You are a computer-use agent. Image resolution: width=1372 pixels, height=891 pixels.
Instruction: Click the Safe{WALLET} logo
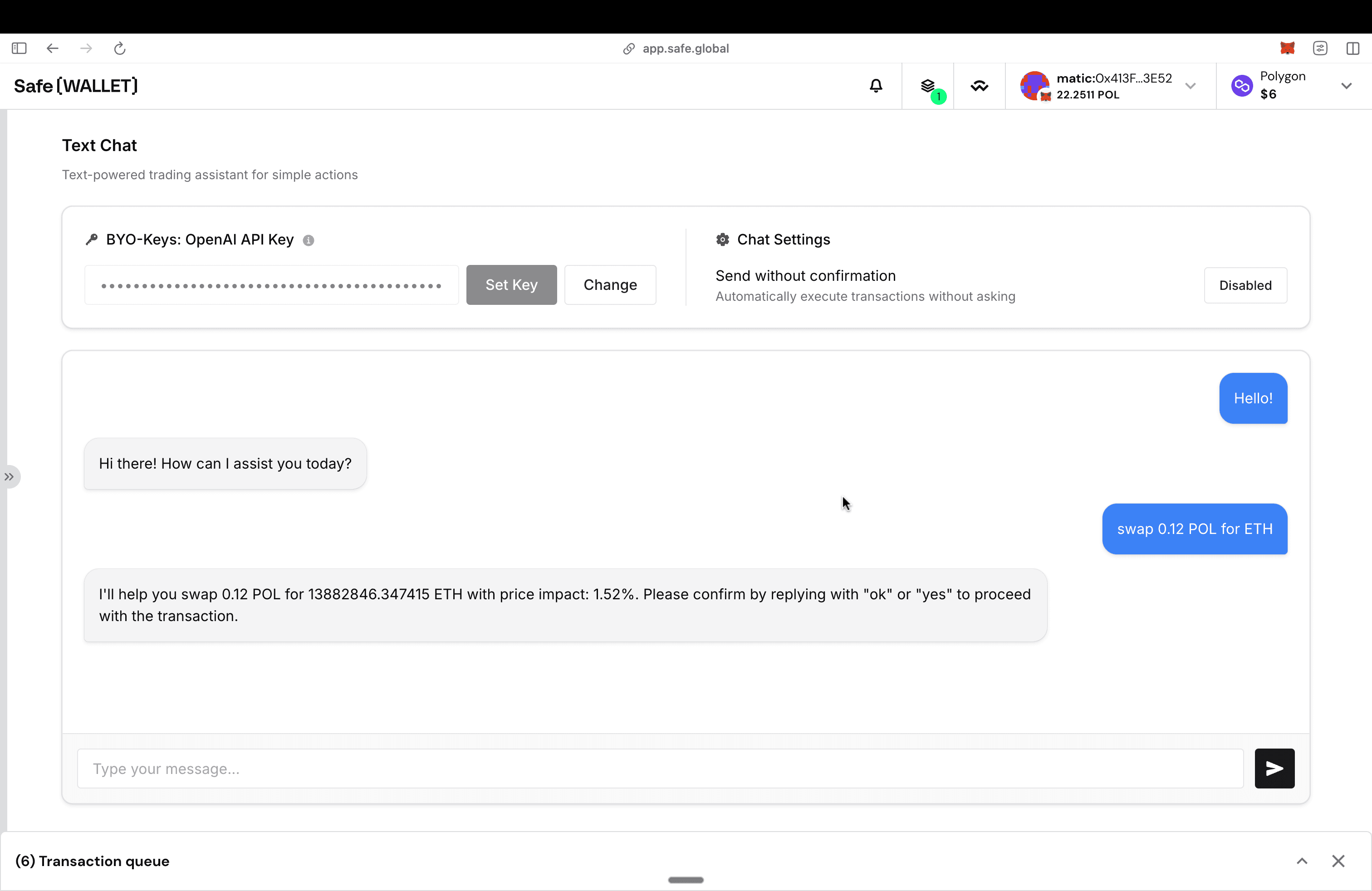[x=75, y=86]
